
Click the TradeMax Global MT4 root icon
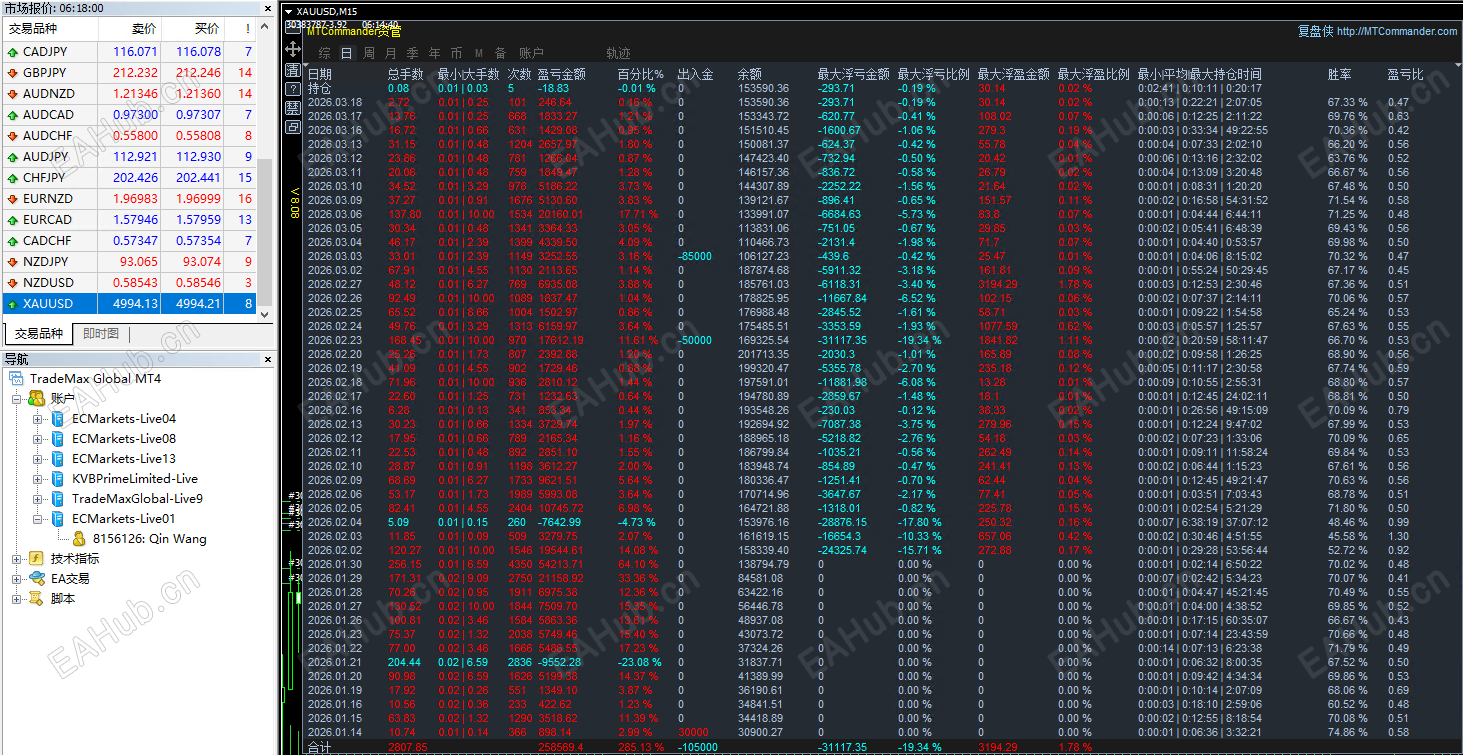[x=17, y=379]
